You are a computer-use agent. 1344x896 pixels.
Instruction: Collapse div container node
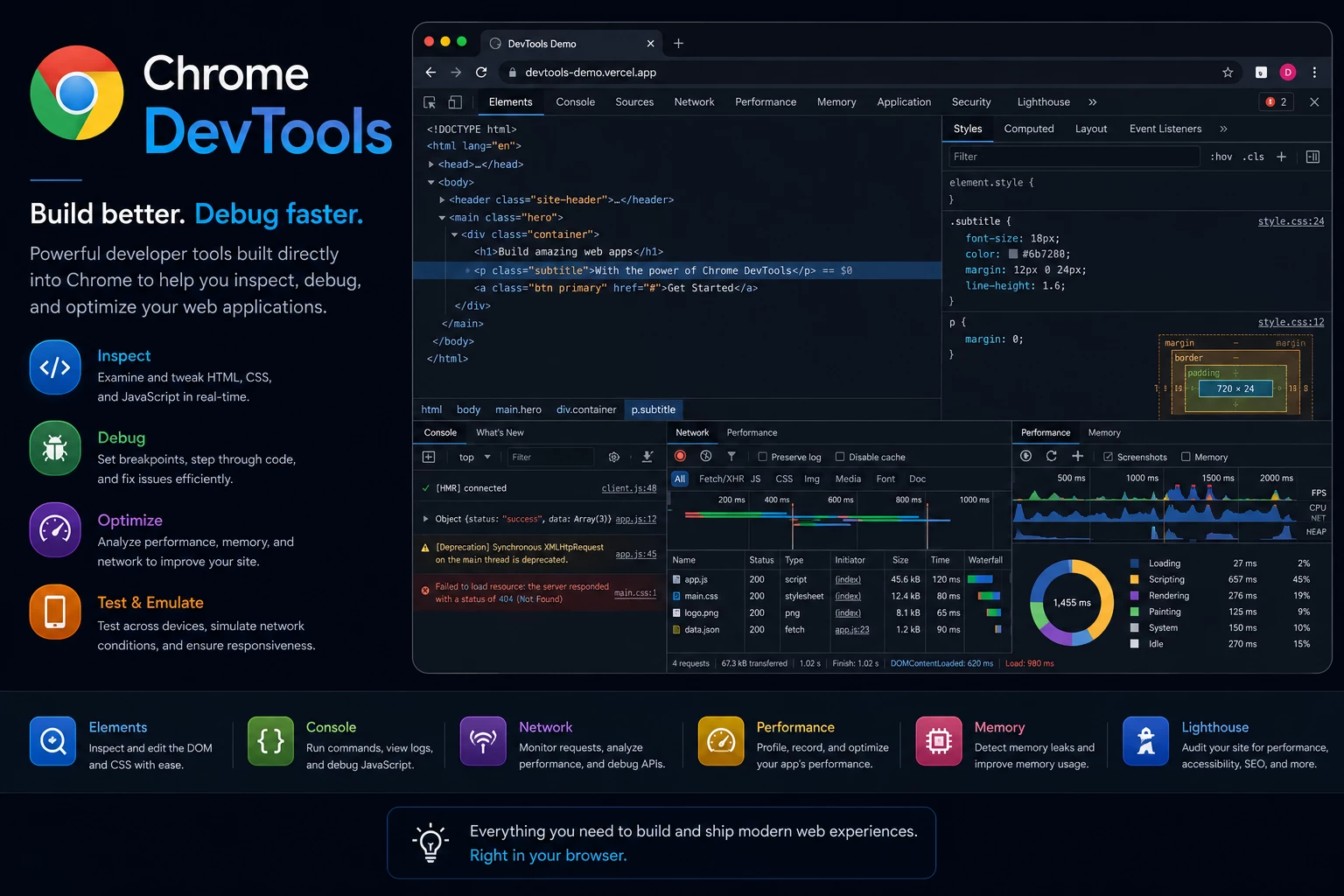(x=455, y=234)
